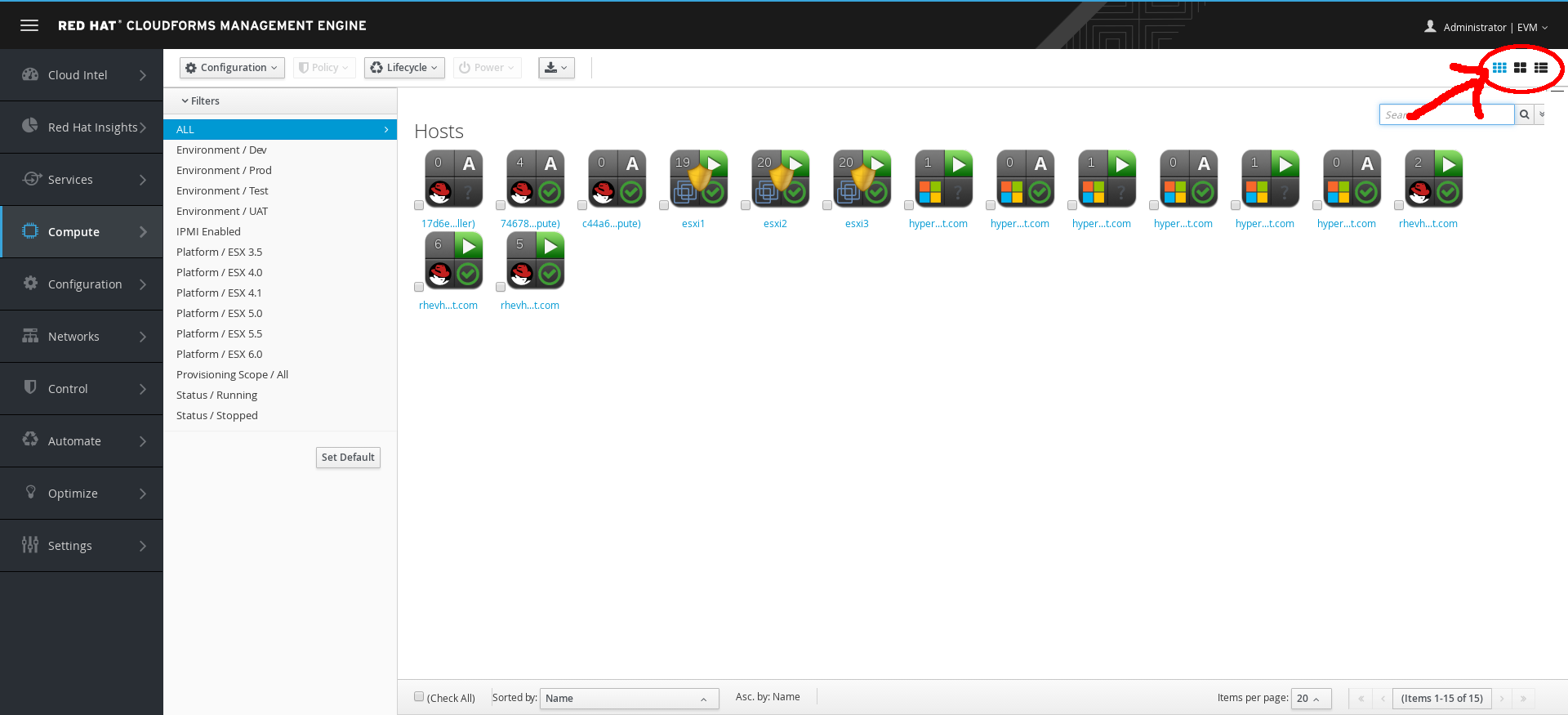Tick the checkbox beside esxi1 host

point(664,205)
